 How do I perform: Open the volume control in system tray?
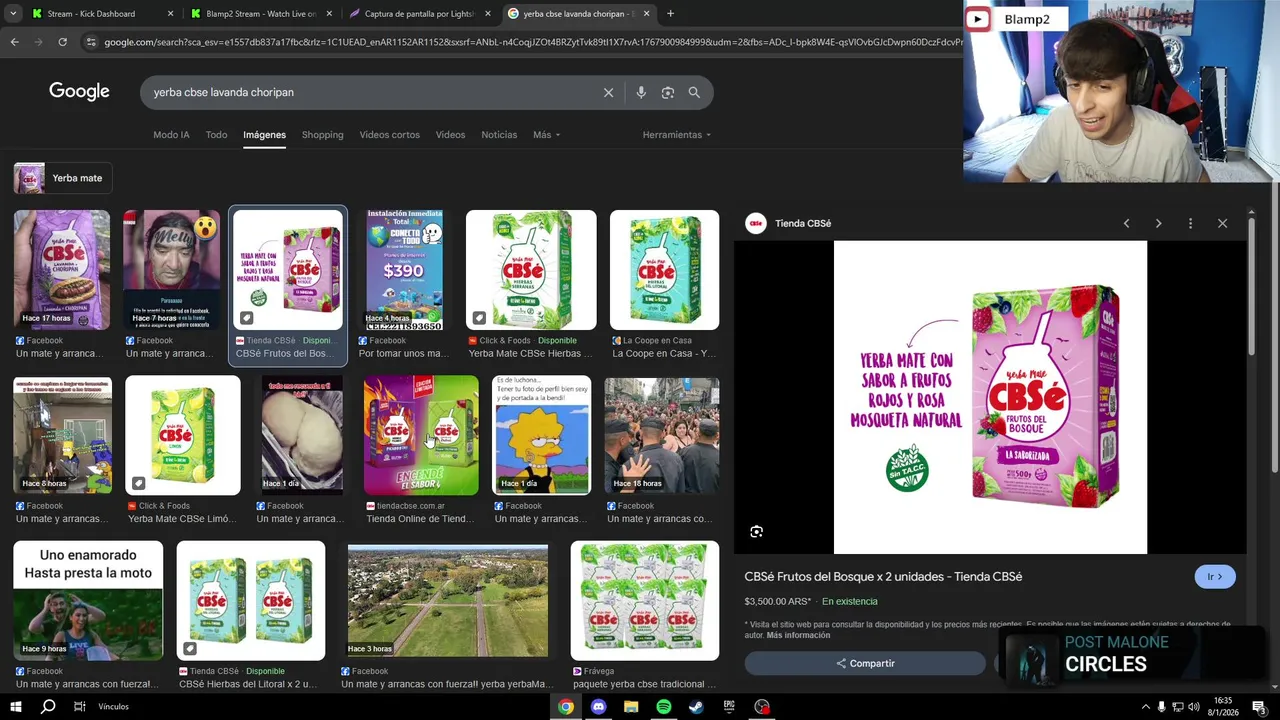tap(1195, 707)
